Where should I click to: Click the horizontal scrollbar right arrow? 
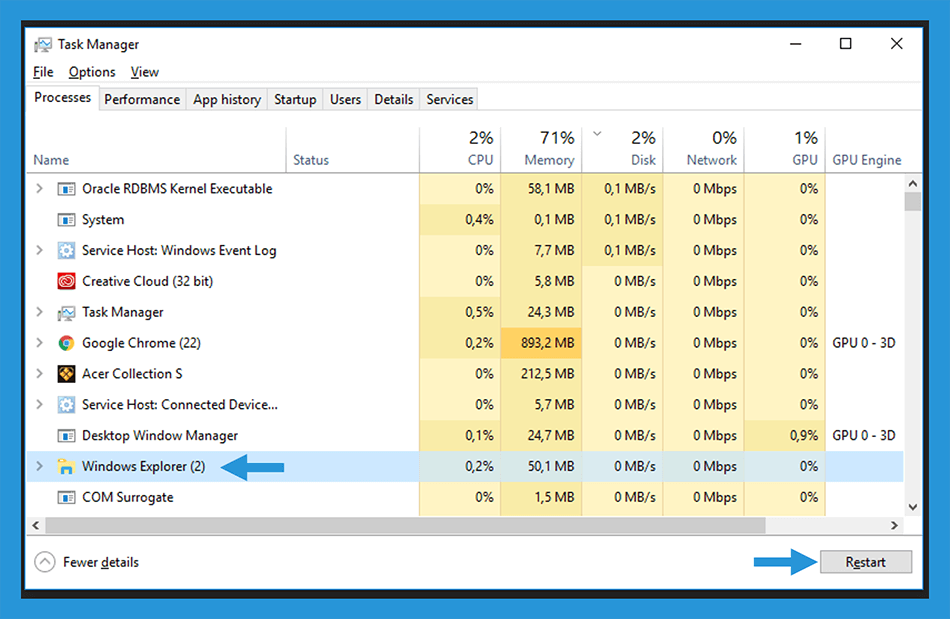pos(894,525)
